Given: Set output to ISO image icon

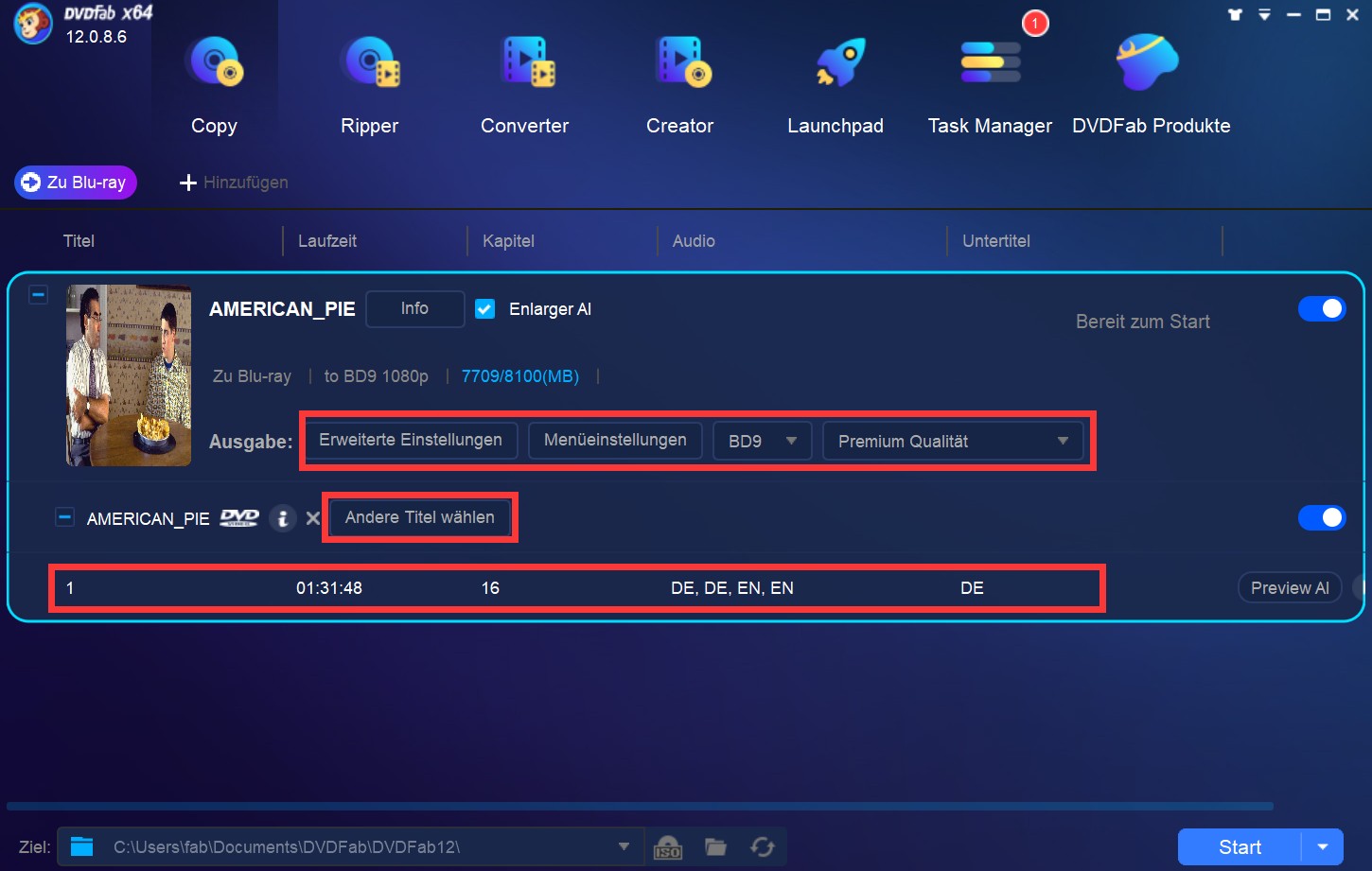Looking at the screenshot, I should [x=668, y=847].
